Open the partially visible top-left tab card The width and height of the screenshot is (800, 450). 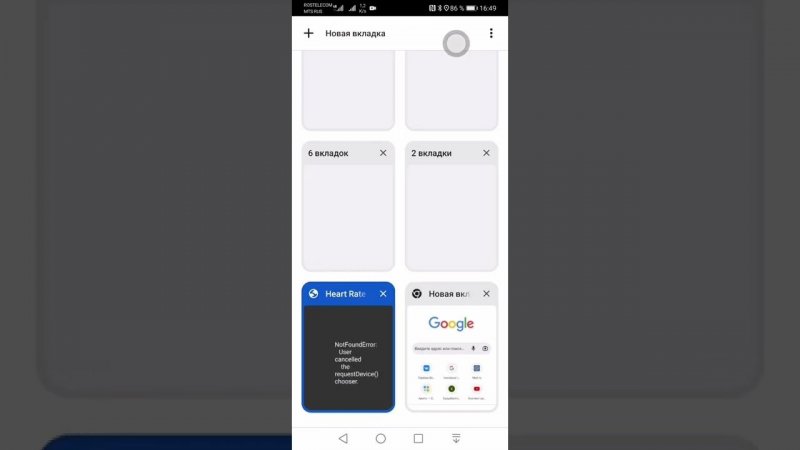point(348,89)
